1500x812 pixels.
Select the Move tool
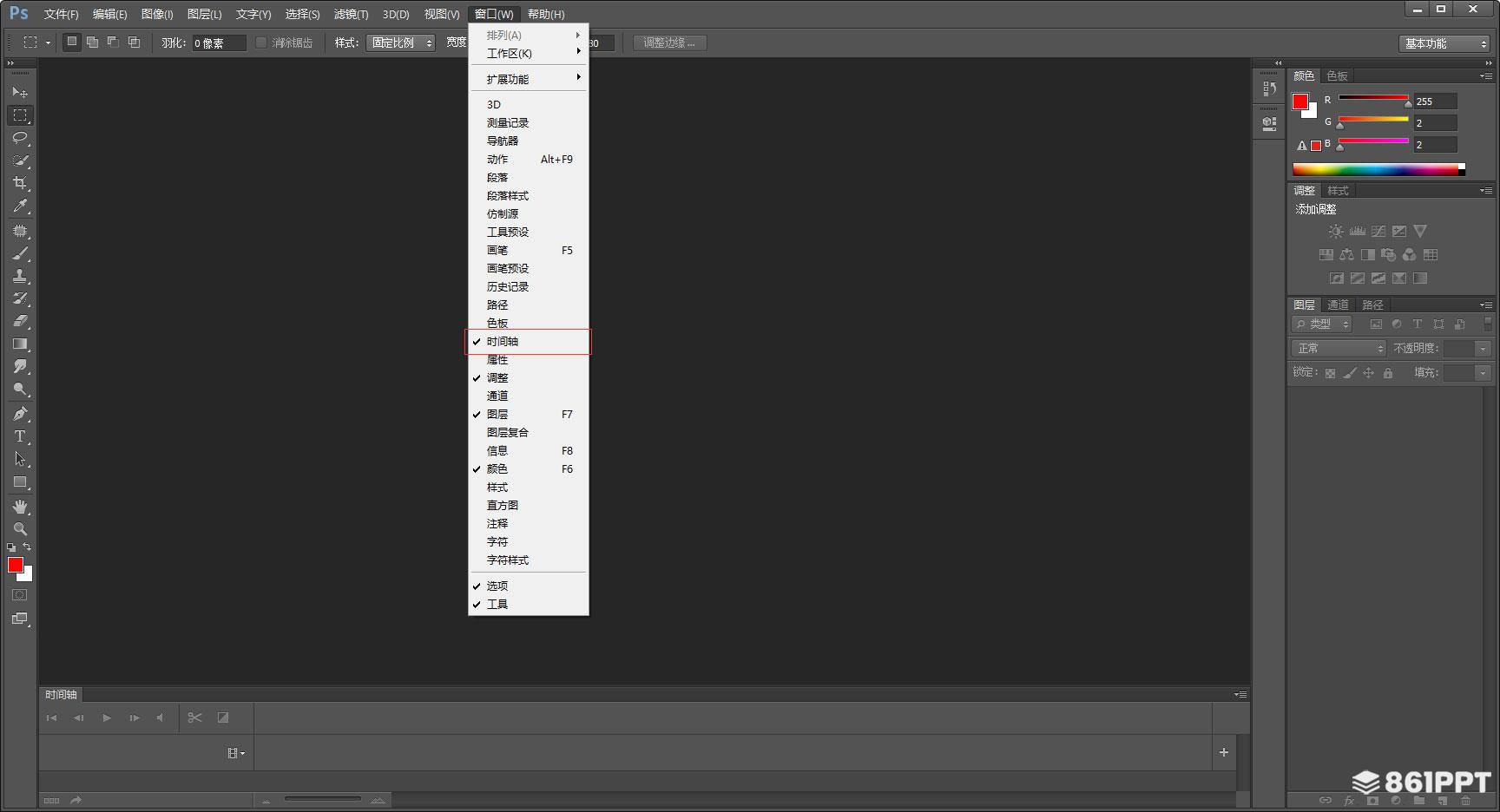click(x=20, y=92)
